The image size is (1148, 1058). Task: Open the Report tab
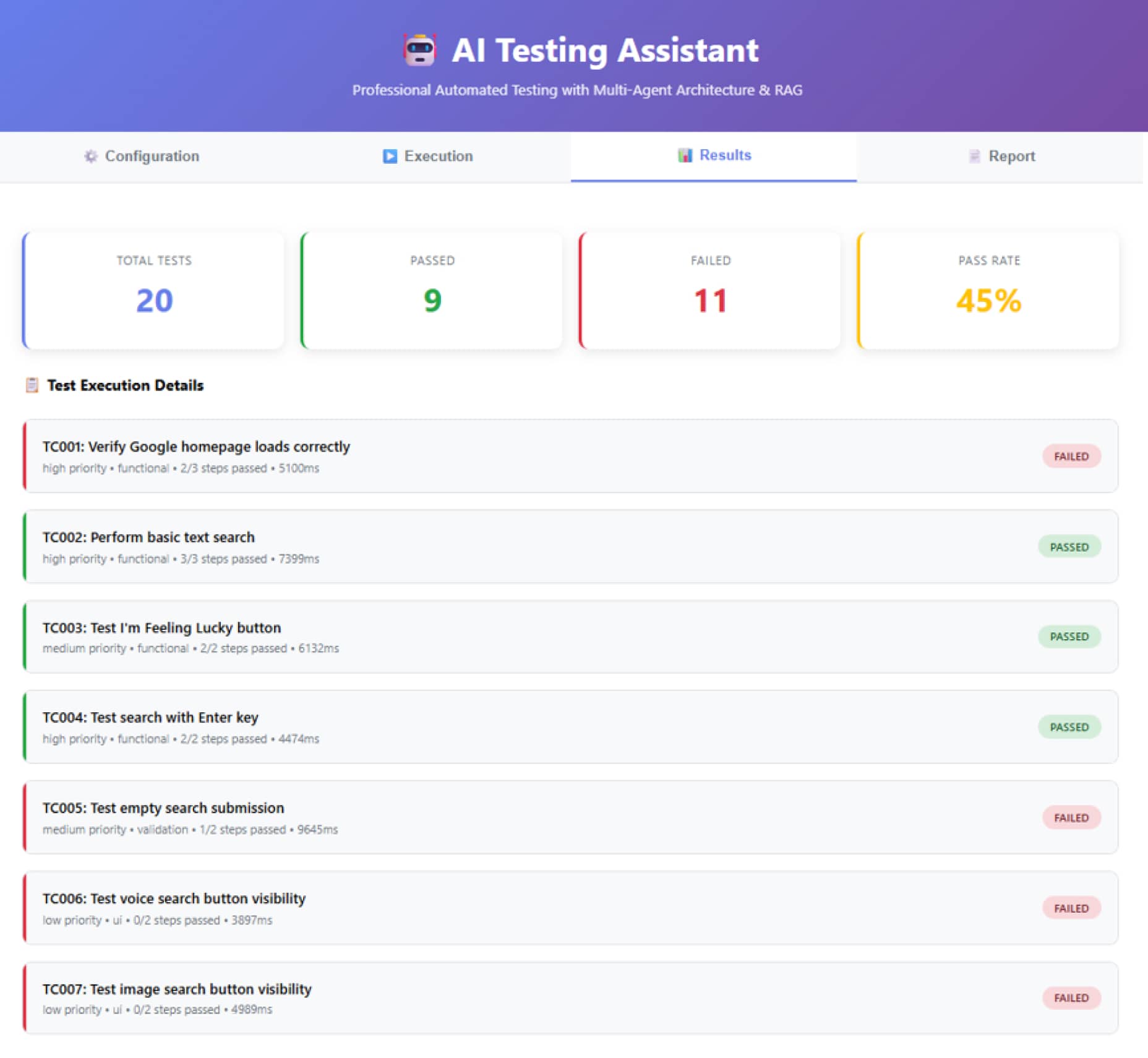1001,157
